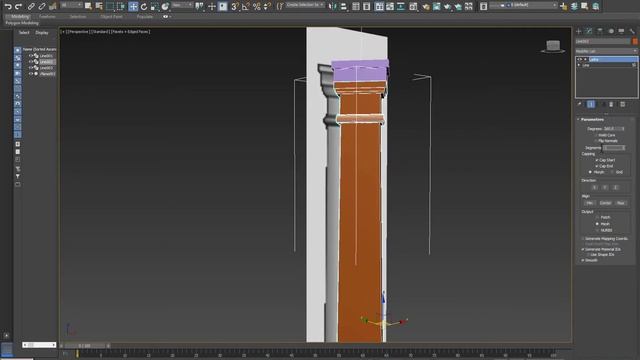Enable the Weld Core checkbox

coord(596,135)
